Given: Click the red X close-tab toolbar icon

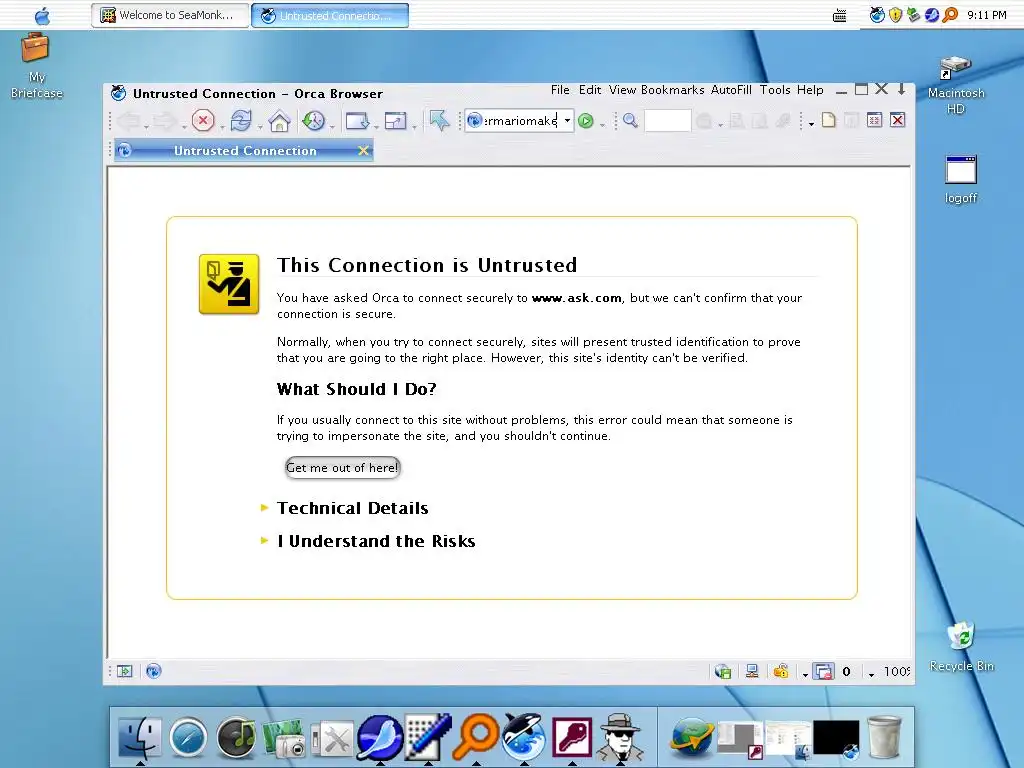Looking at the screenshot, I should tap(898, 120).
